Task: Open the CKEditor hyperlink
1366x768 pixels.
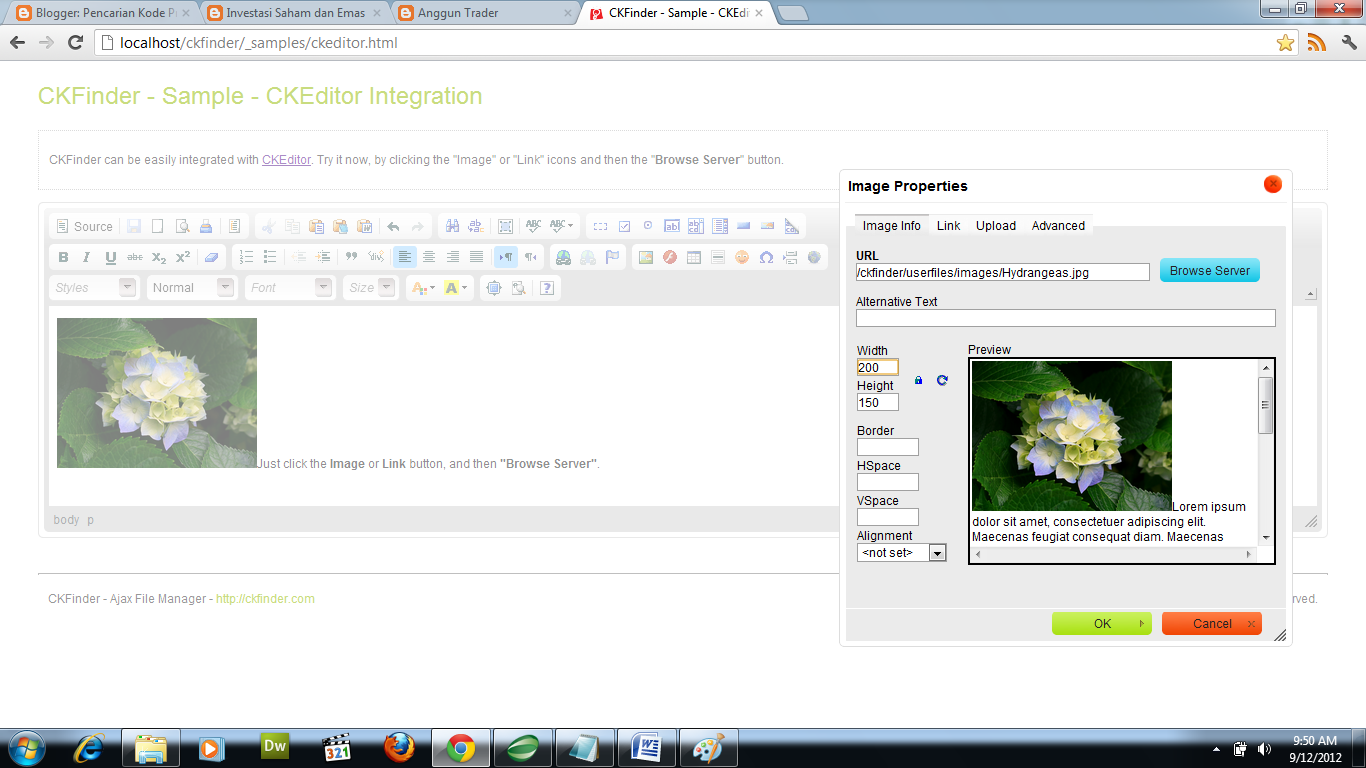Action: [286, 160]
